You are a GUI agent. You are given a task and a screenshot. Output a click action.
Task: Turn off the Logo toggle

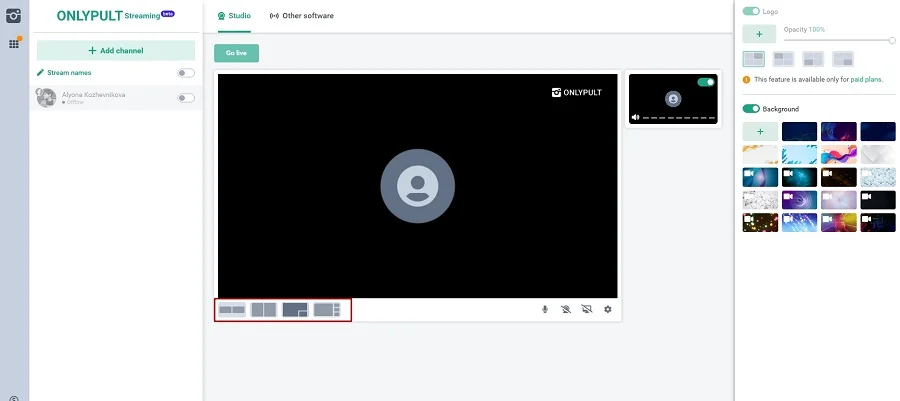[751, 11]
